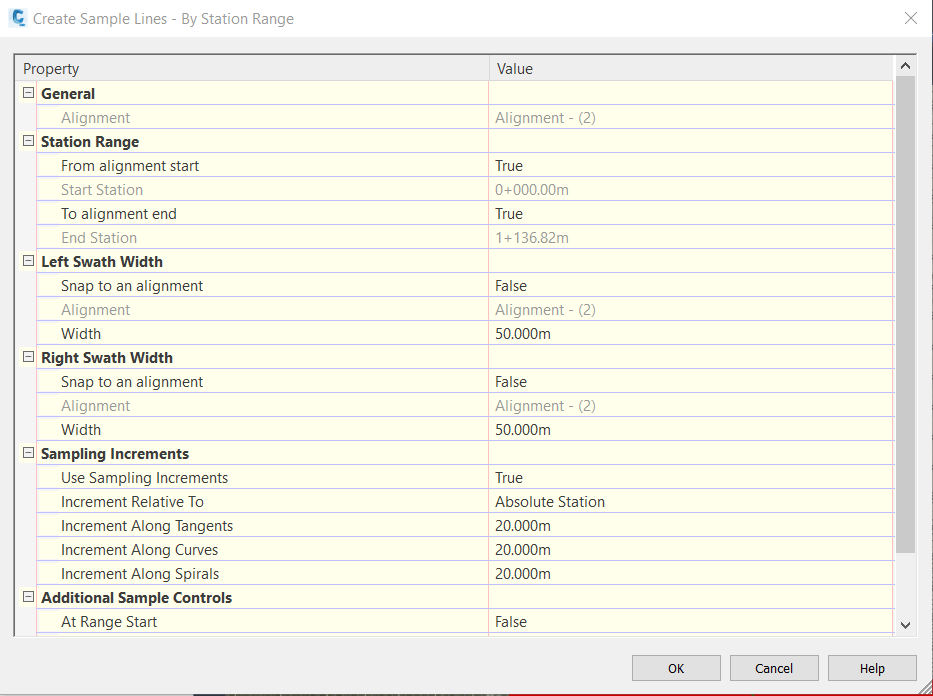The image size is (933, 696).
Task: Open the Help button
Action: pyautogui.click(x=872, y=668)
